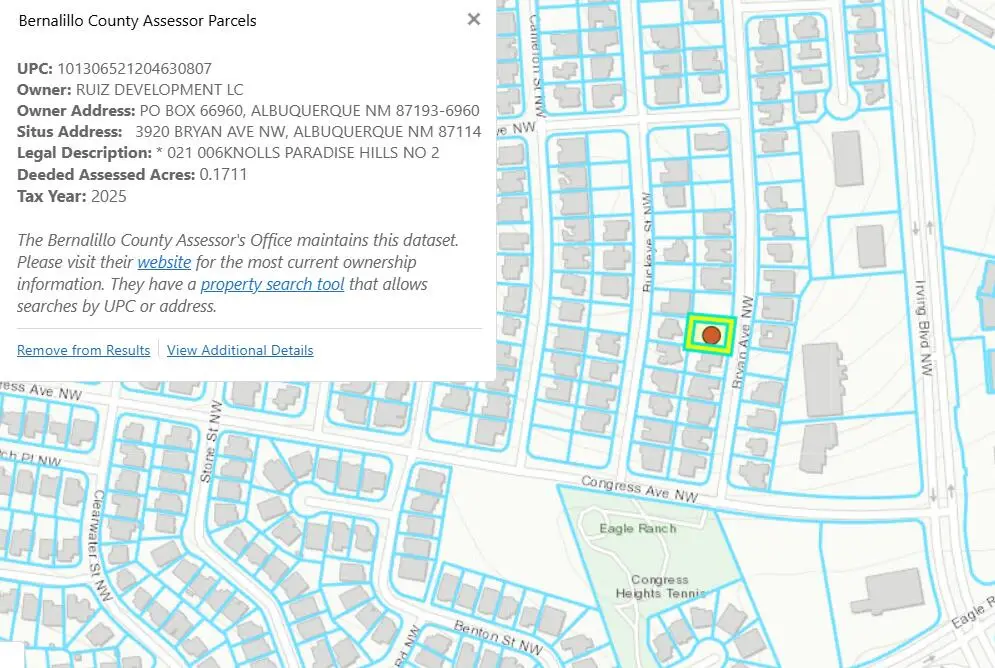Image resolution: width=995 pixels, height=668 pixels.
Task: Click the Eagle Ranch park label
Action: tap(630, 528)
